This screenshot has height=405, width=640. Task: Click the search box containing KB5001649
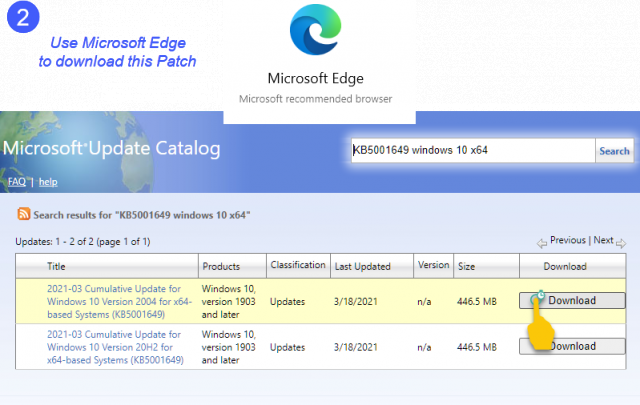coord(470,150)
